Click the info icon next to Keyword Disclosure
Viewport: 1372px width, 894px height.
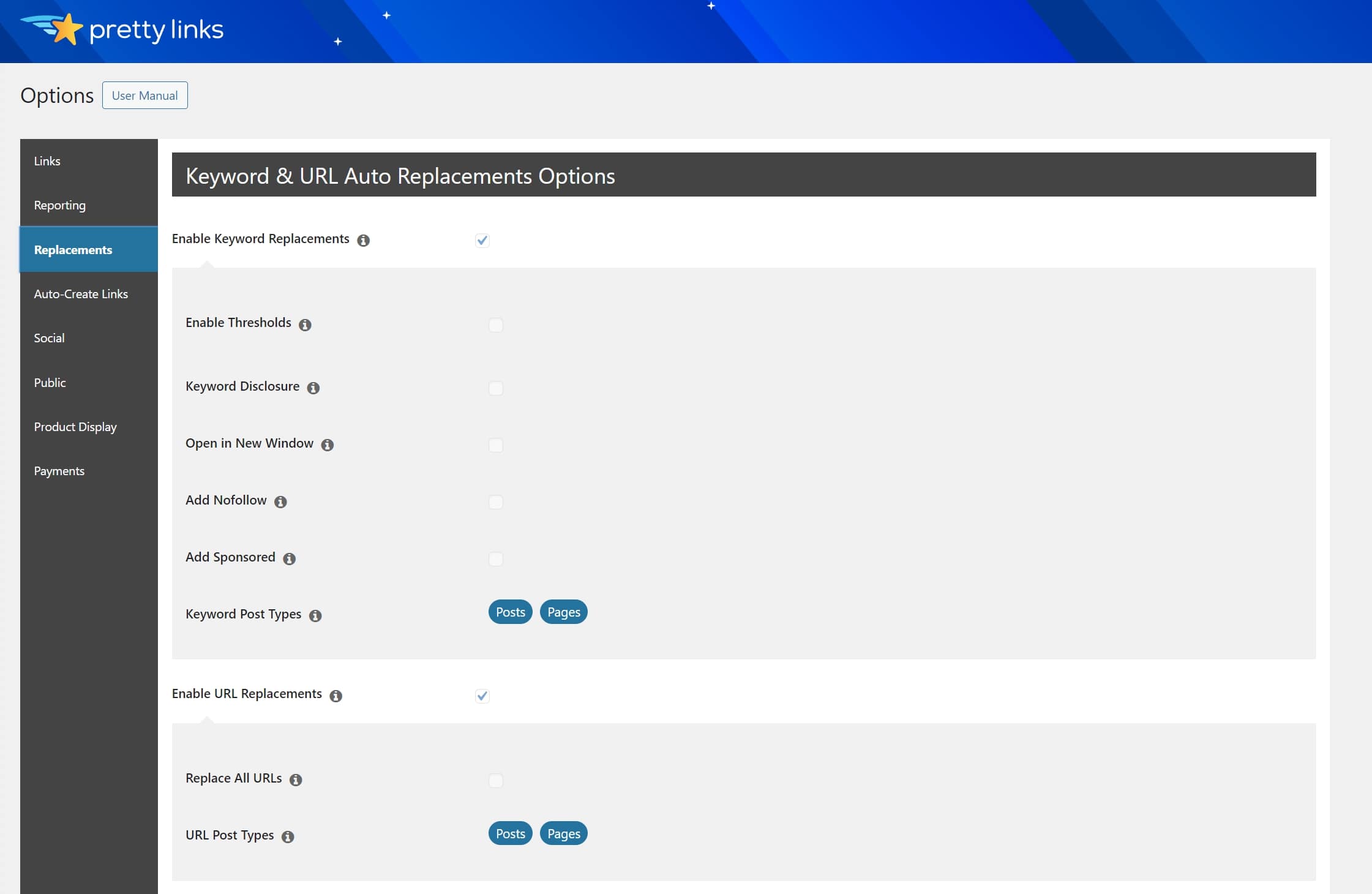point(313,387)
